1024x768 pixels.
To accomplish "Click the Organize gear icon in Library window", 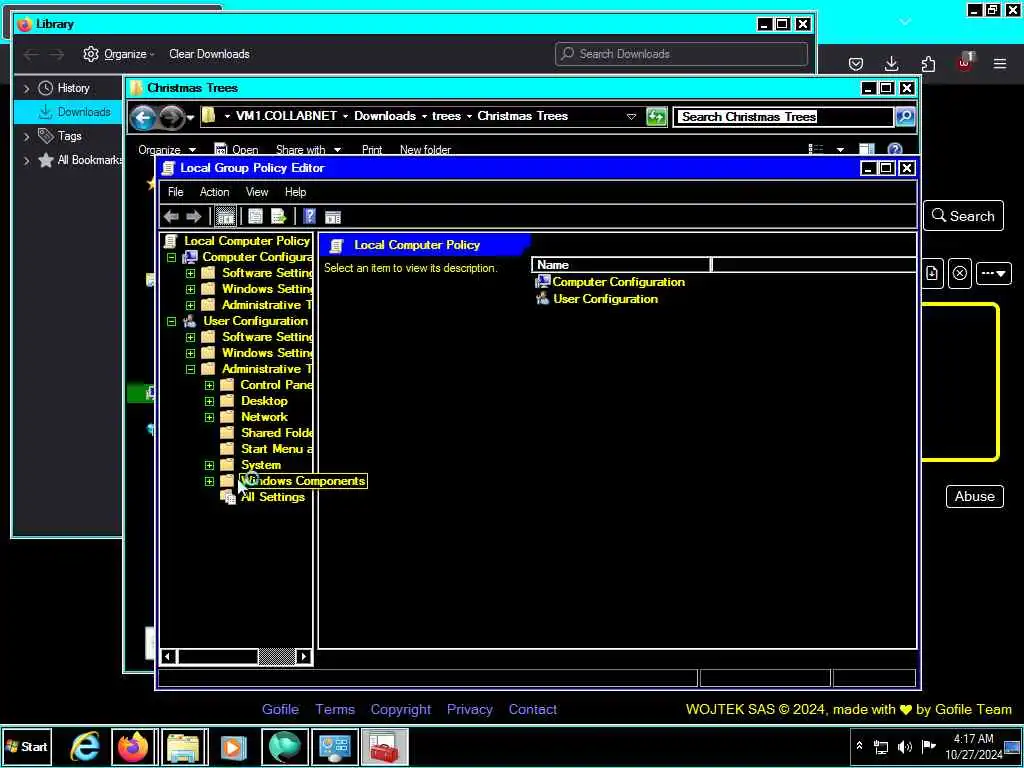I will tap(91, 54).
